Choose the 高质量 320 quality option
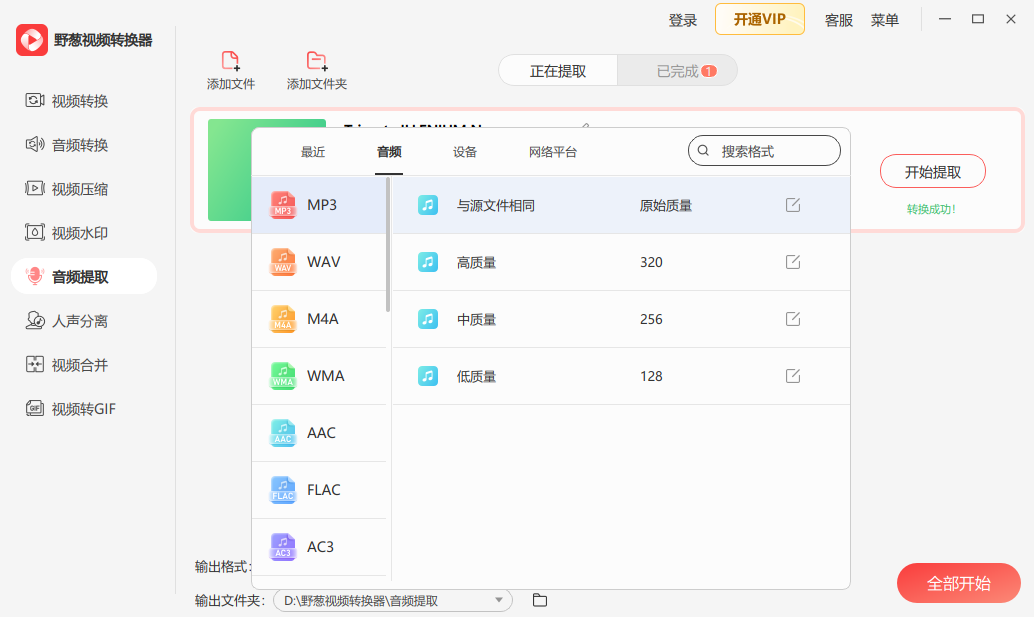 coord(560,261)
